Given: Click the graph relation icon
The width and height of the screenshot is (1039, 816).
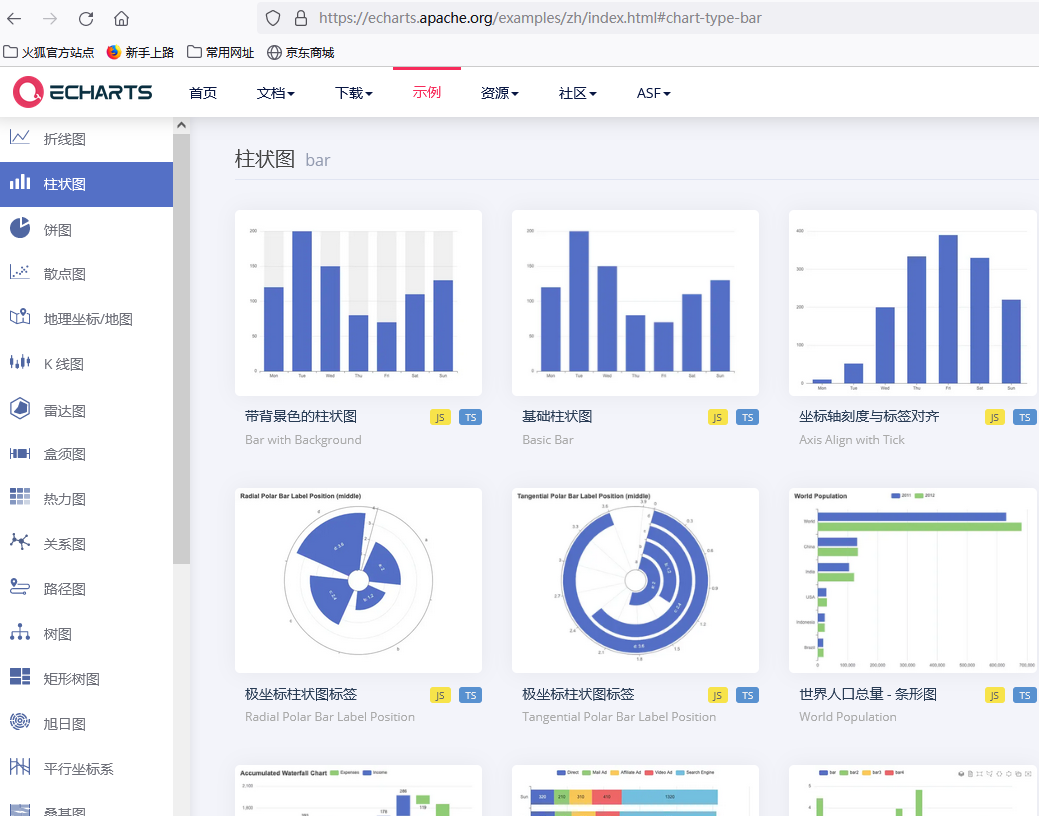Looking at the screenshot, I should [20, 542].
